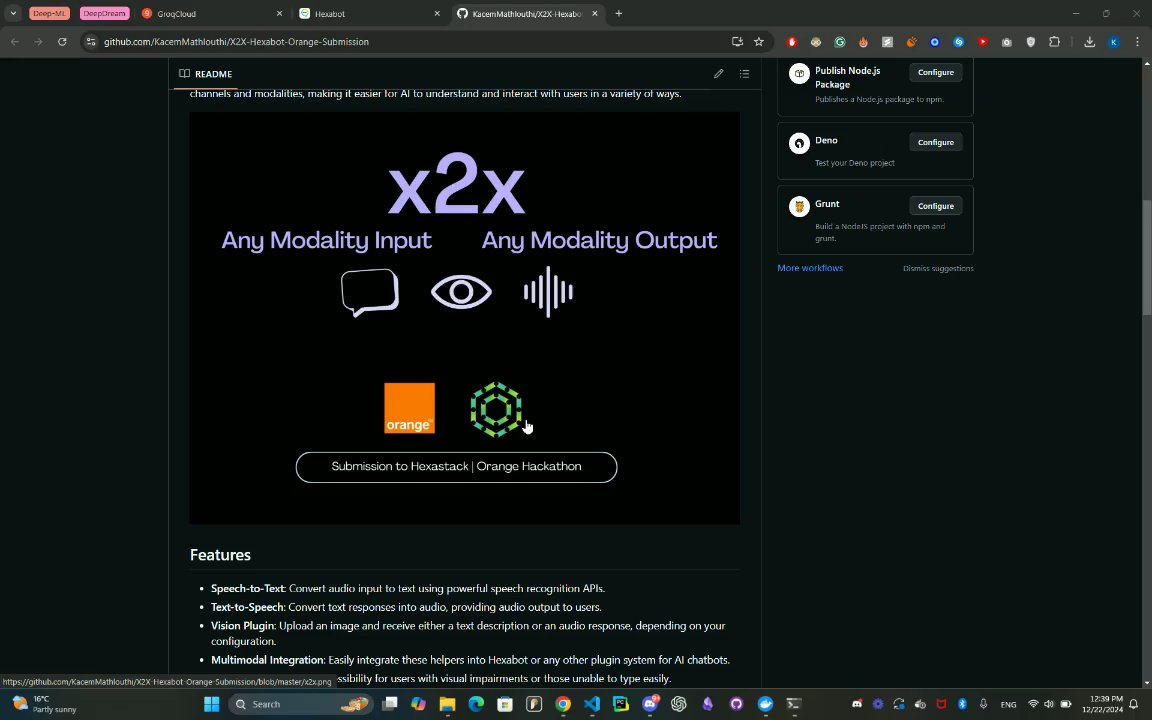Open the Windows Start menu

[x=212, y=704]
